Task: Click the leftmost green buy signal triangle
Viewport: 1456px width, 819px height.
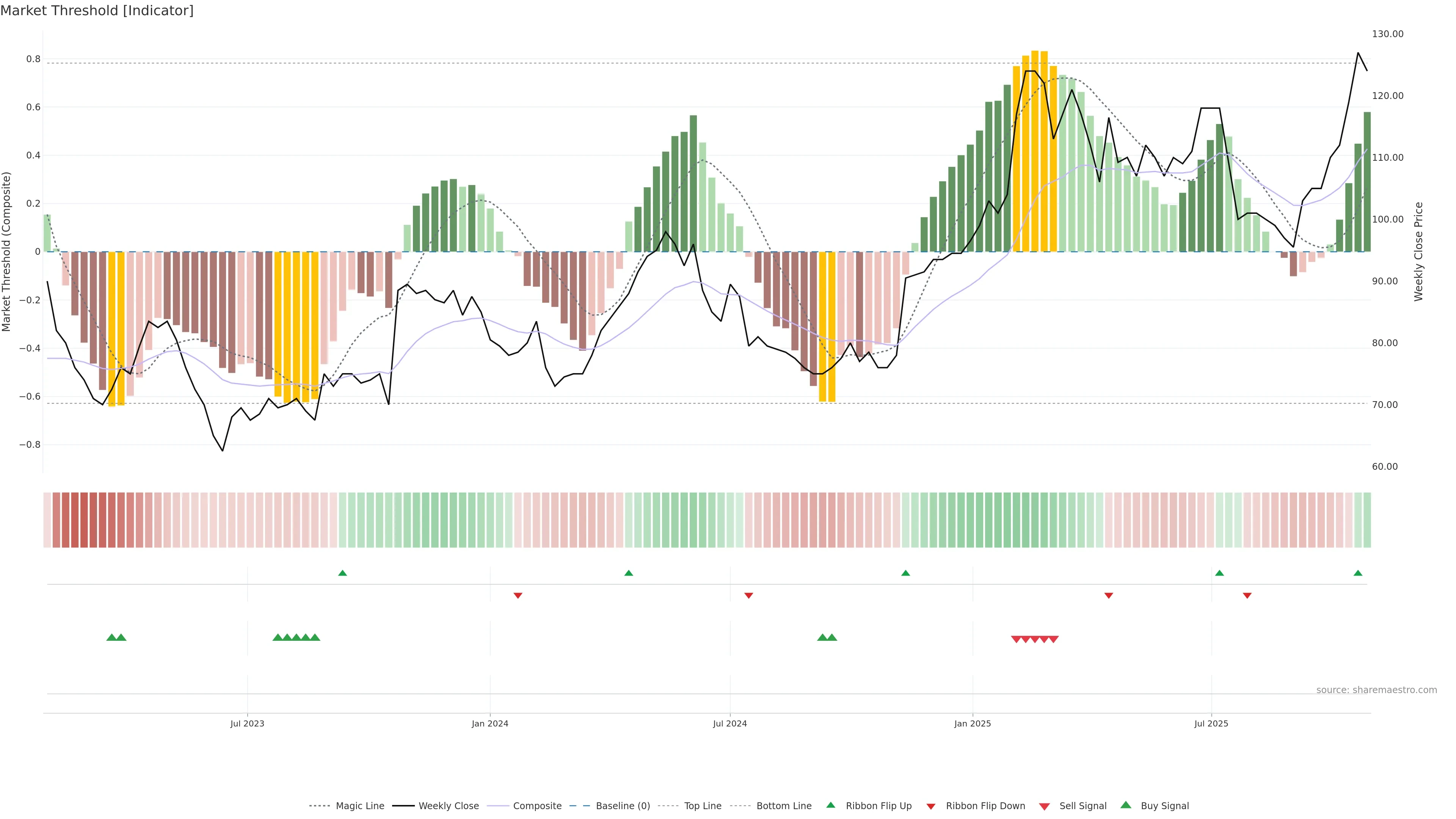Action: tap(111, 637)
